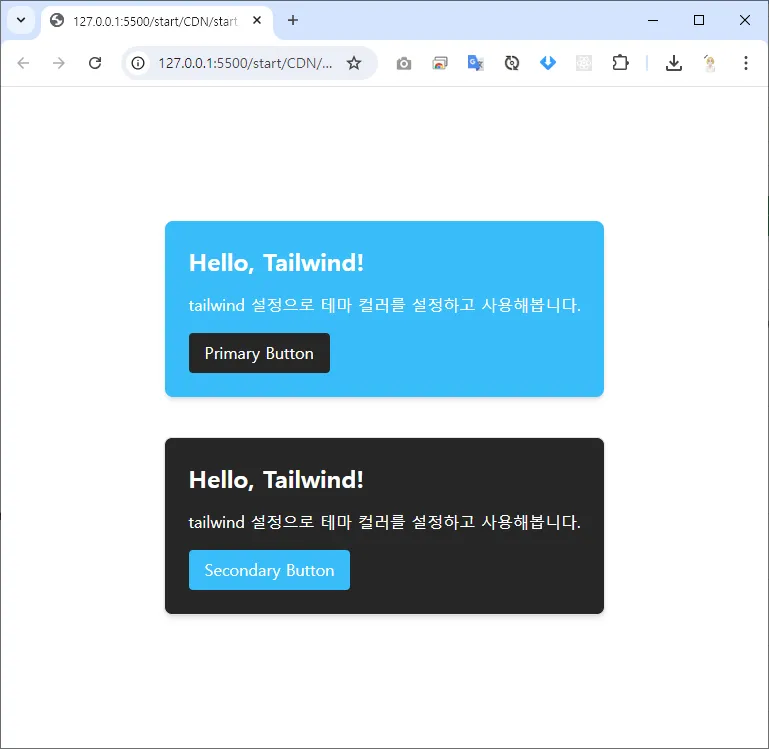Bookmark this page with the star

[354, 63]
